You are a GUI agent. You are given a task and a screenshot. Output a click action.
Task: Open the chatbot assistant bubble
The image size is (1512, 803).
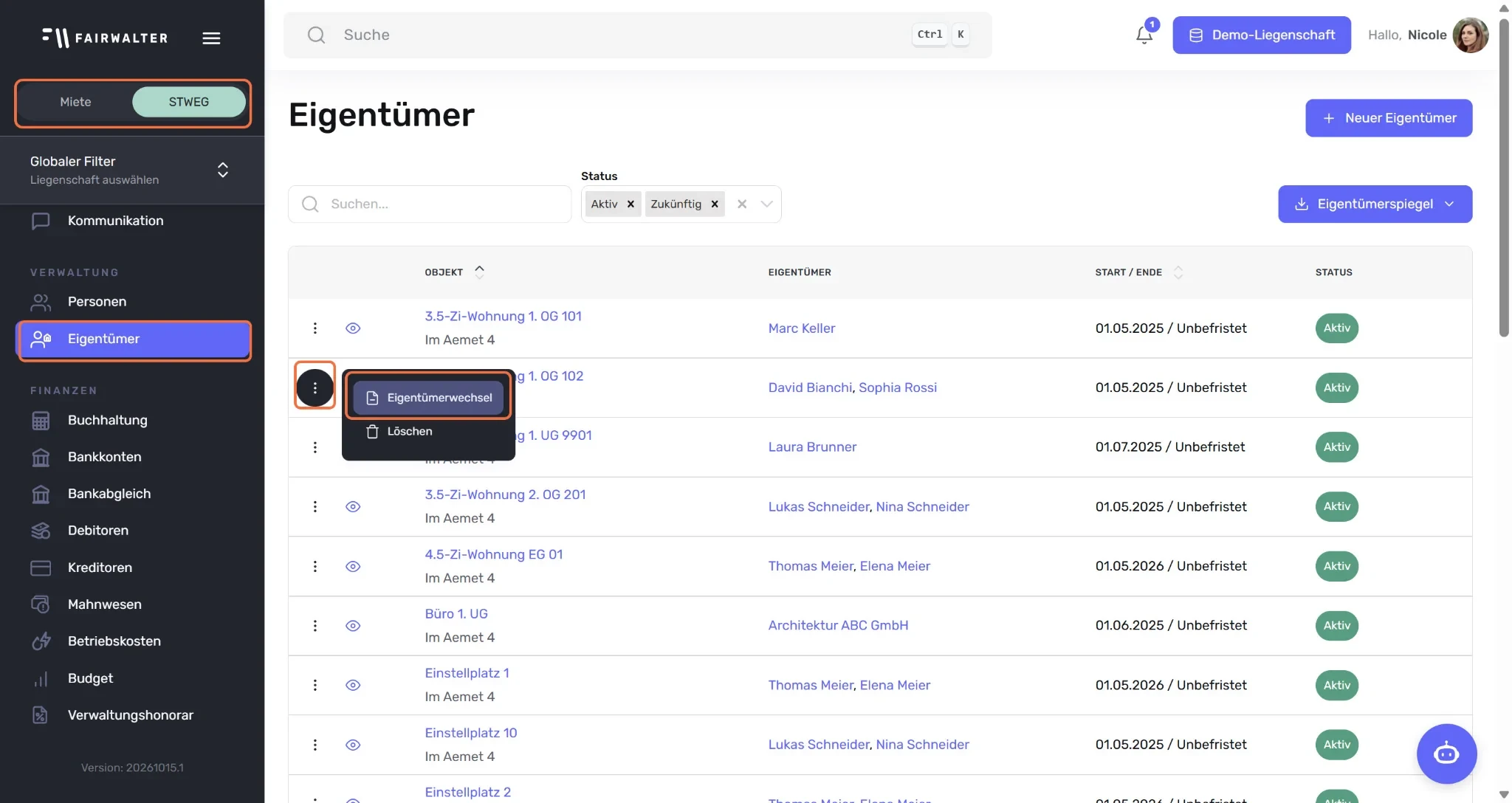(x=1446, y=754)
